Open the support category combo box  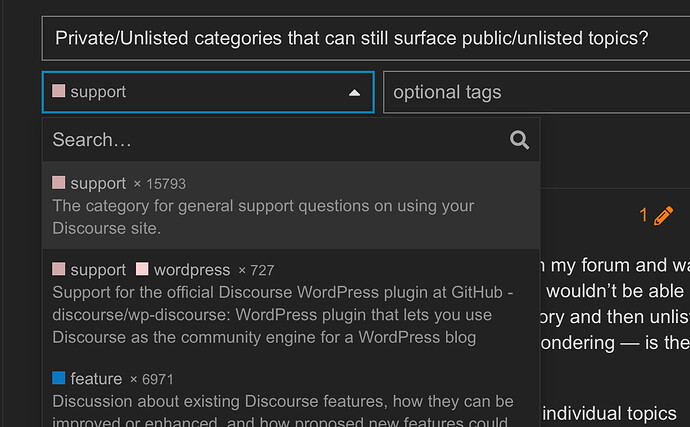(208, 92)
